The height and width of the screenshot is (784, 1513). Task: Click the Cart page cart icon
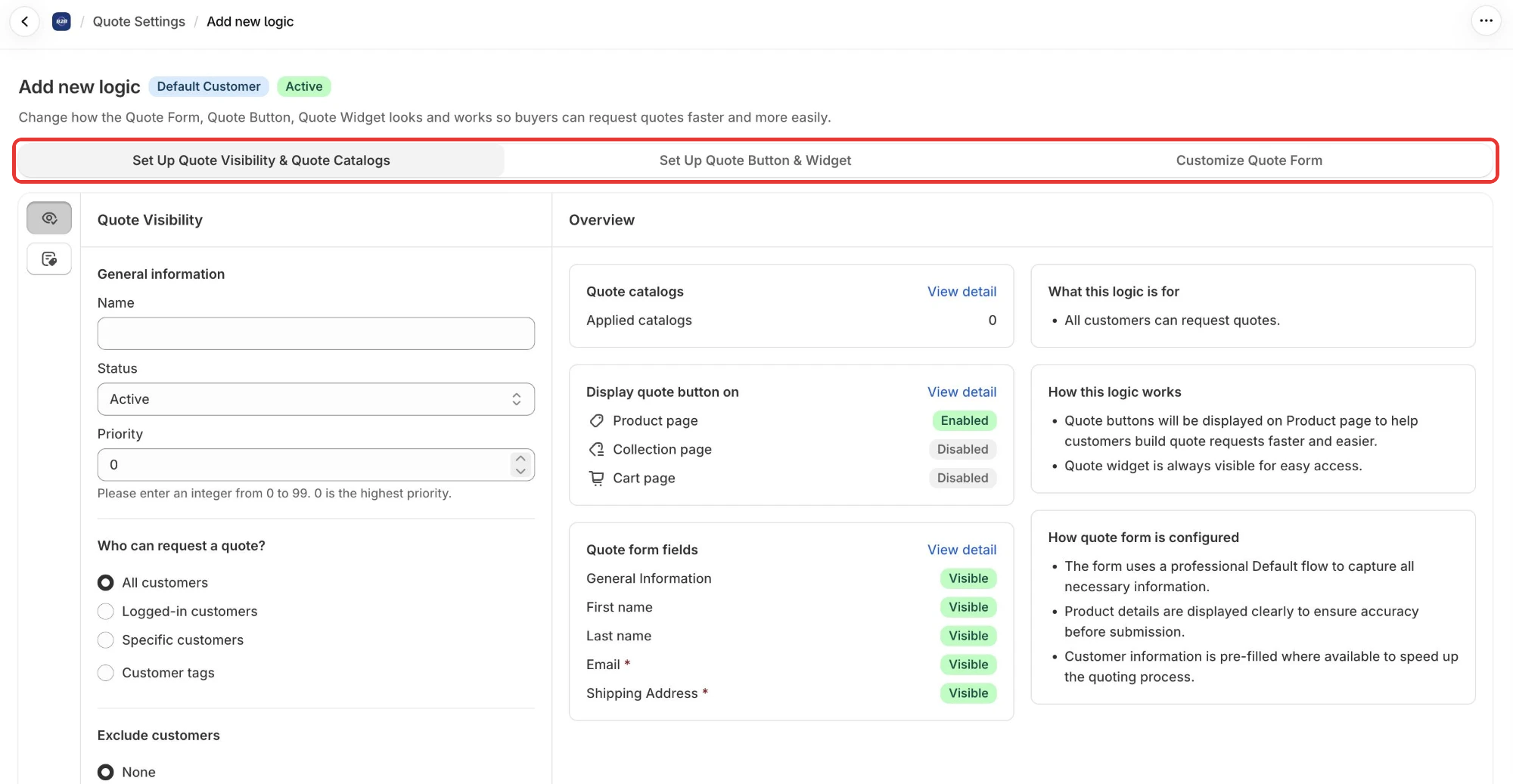pos(597,478)
